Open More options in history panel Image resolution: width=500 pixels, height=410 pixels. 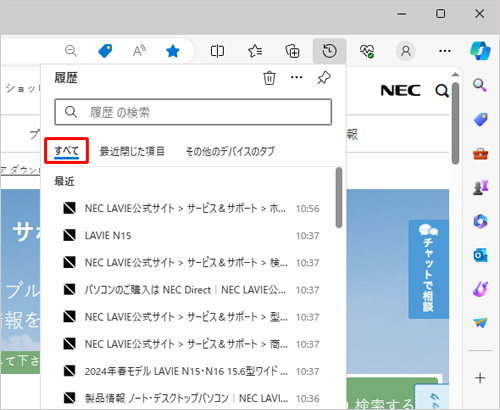coord(297,78)
